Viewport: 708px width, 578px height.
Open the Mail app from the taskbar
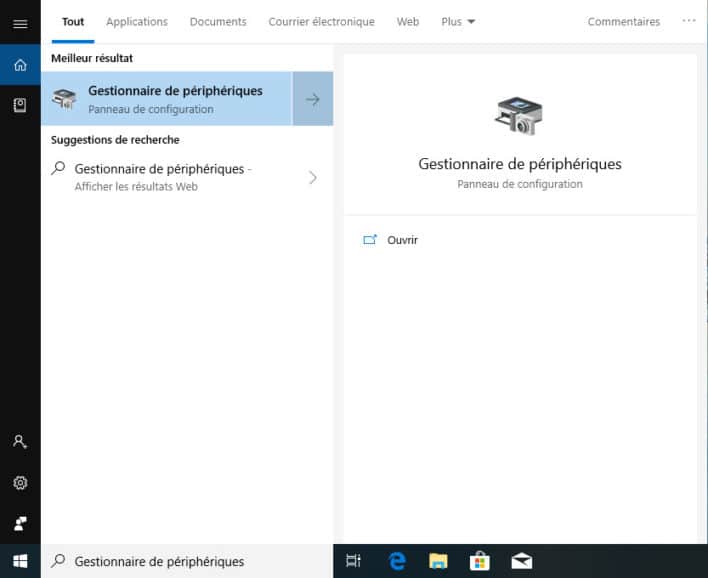coord(522,561)
